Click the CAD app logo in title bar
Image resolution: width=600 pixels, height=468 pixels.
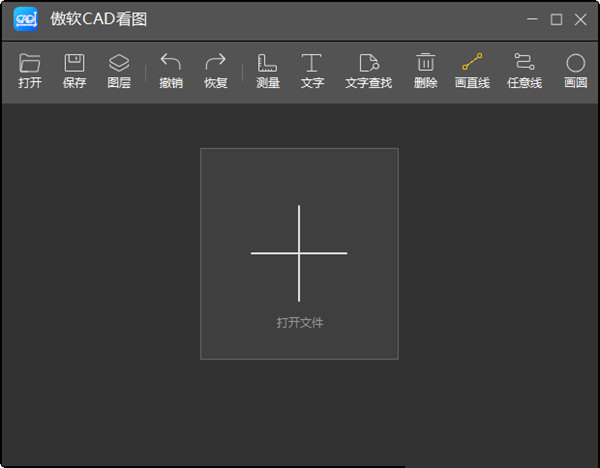pos(24,20)
